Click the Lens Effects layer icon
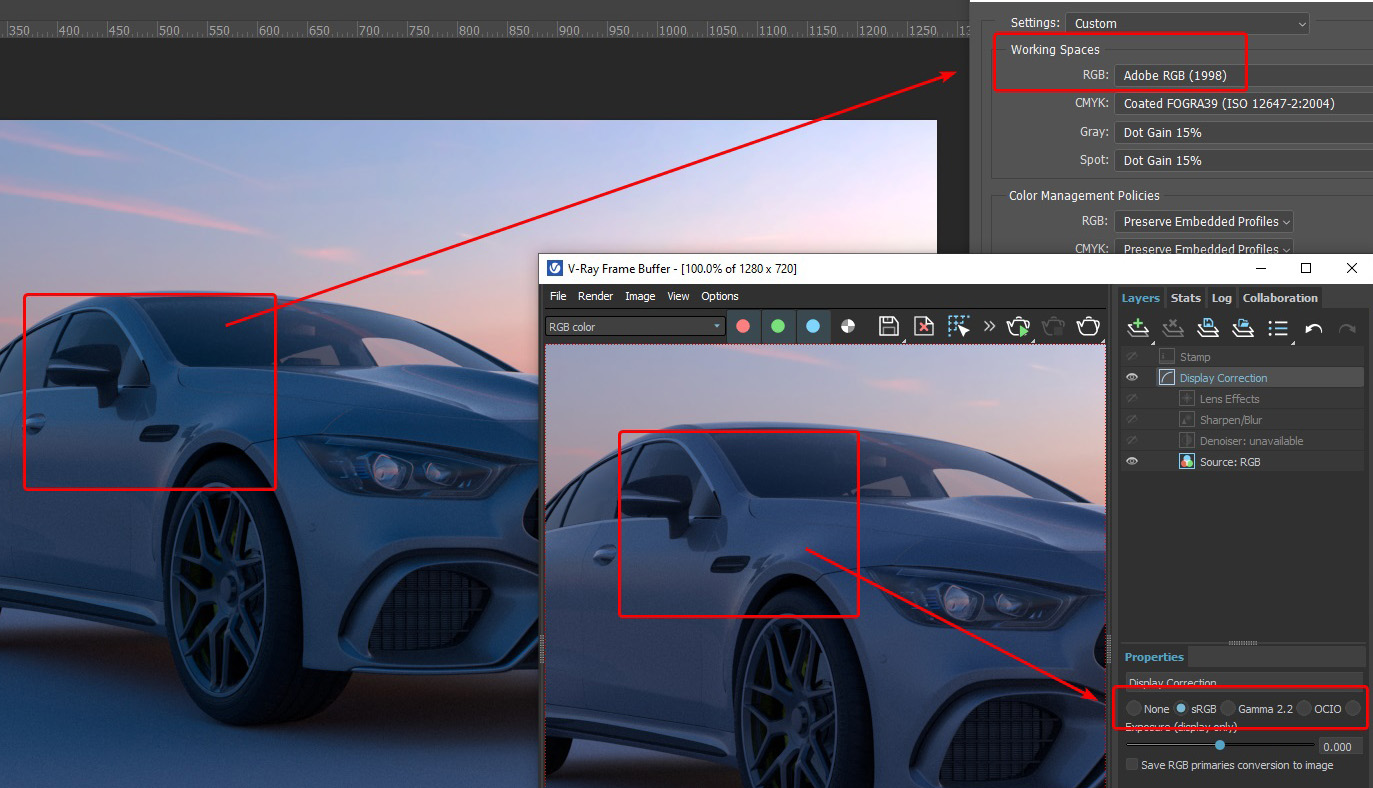This screenshot has width=1373, height=788. [x=1187, y=398]
